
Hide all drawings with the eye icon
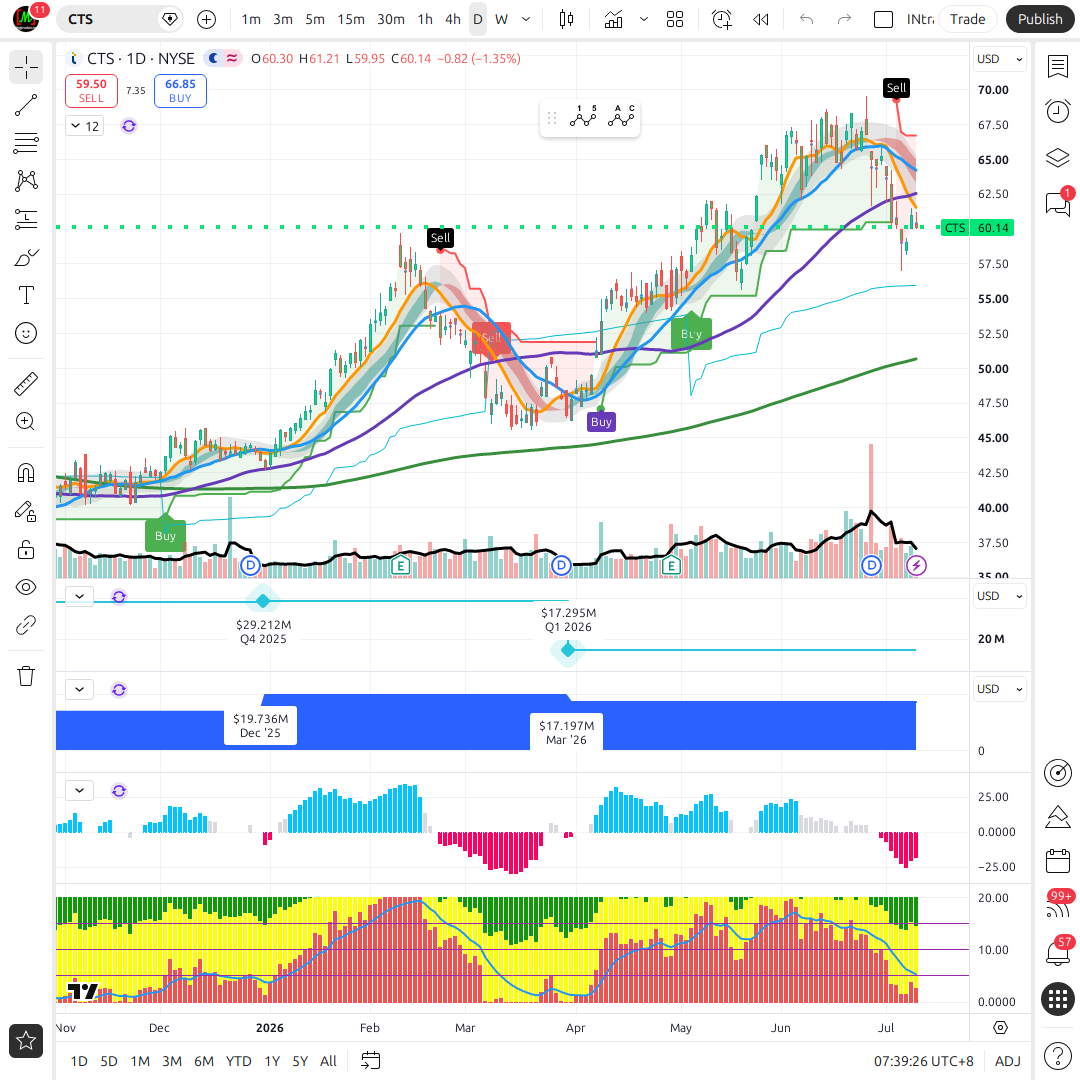[26, 587]
